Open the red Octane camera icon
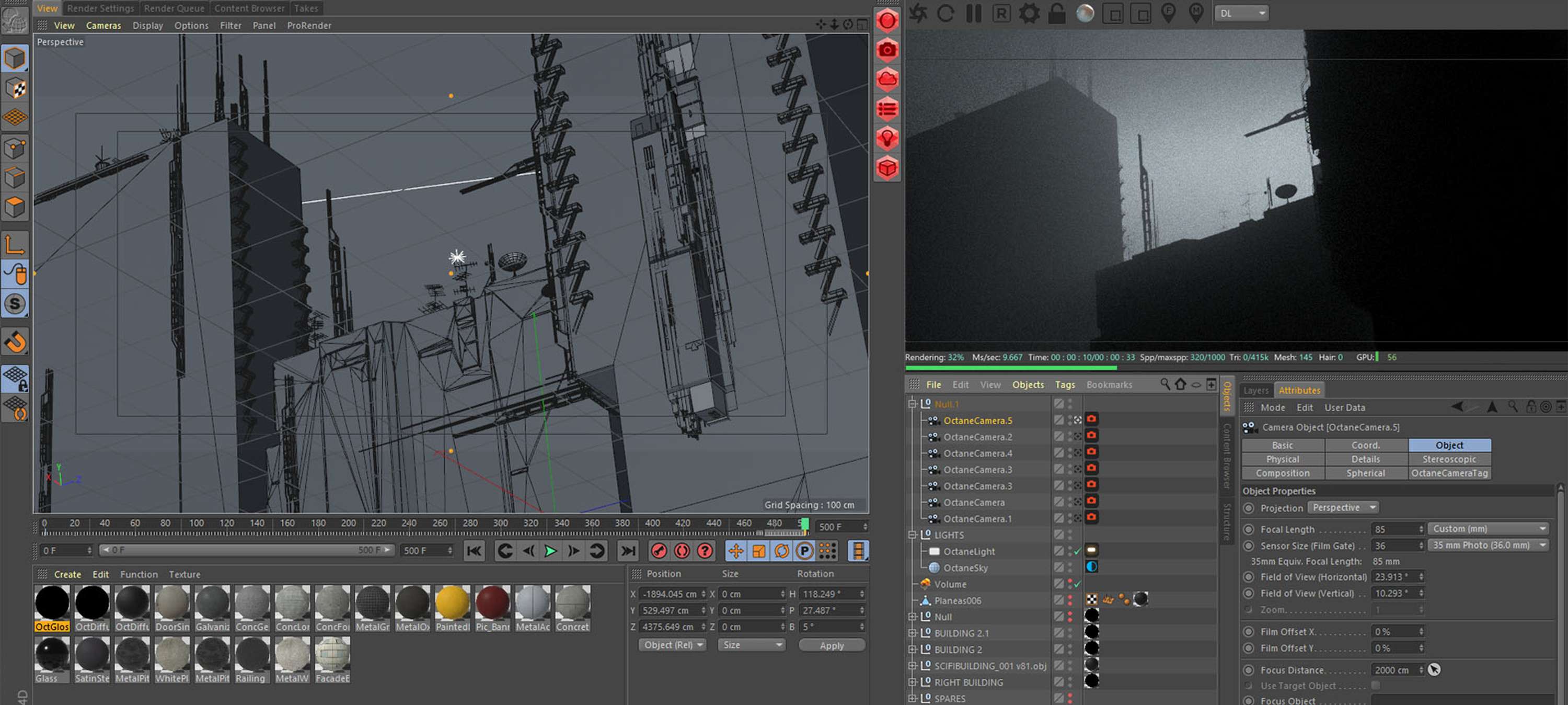 click(x=887, y=50)
